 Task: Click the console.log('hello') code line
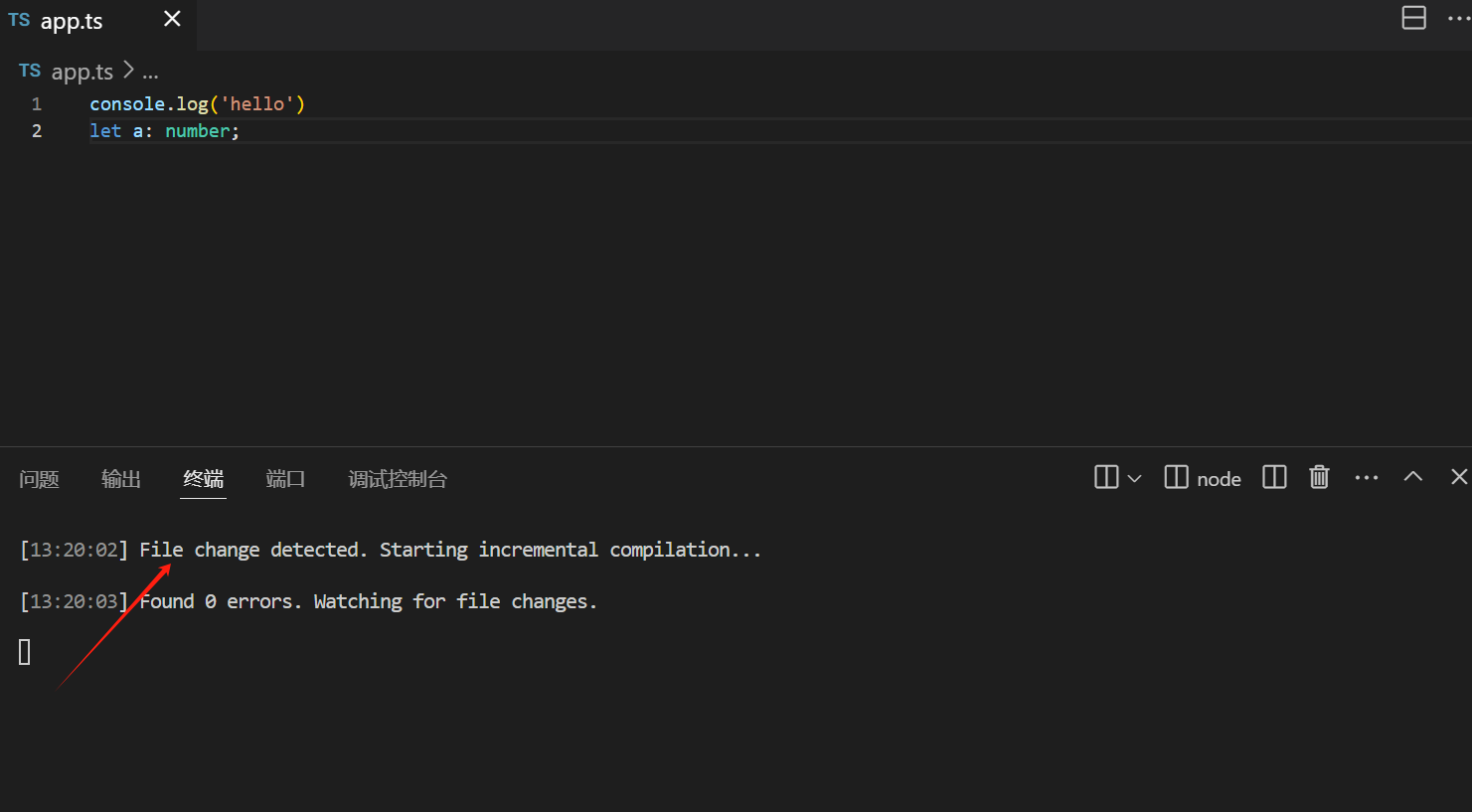tap(197, 104)
